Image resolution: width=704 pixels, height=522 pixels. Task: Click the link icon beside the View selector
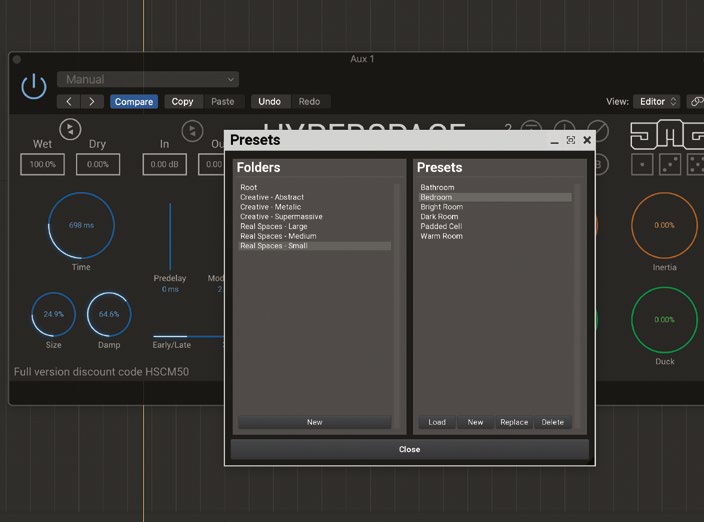point(696,101)
